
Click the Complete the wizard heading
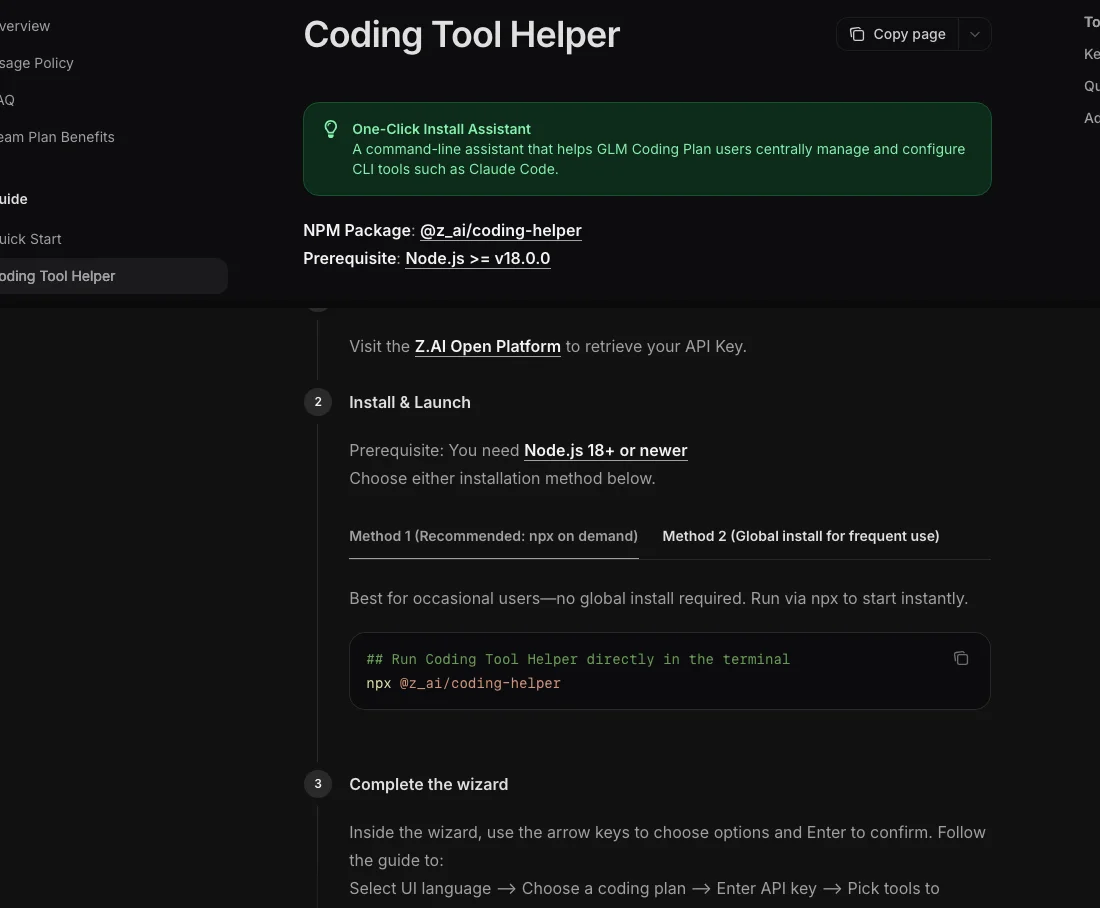coord(429,785)
